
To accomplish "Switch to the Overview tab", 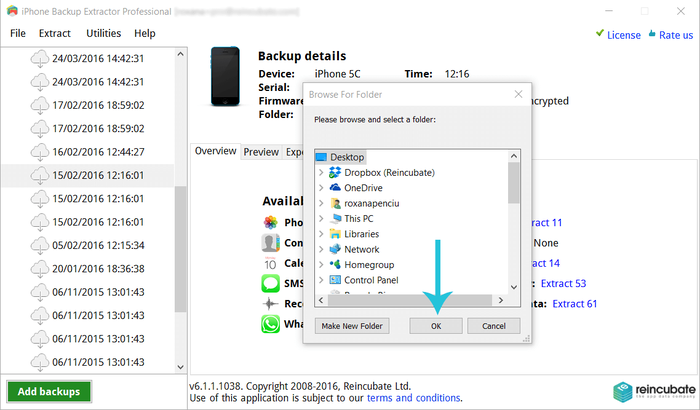I will (x=216, y=151).
